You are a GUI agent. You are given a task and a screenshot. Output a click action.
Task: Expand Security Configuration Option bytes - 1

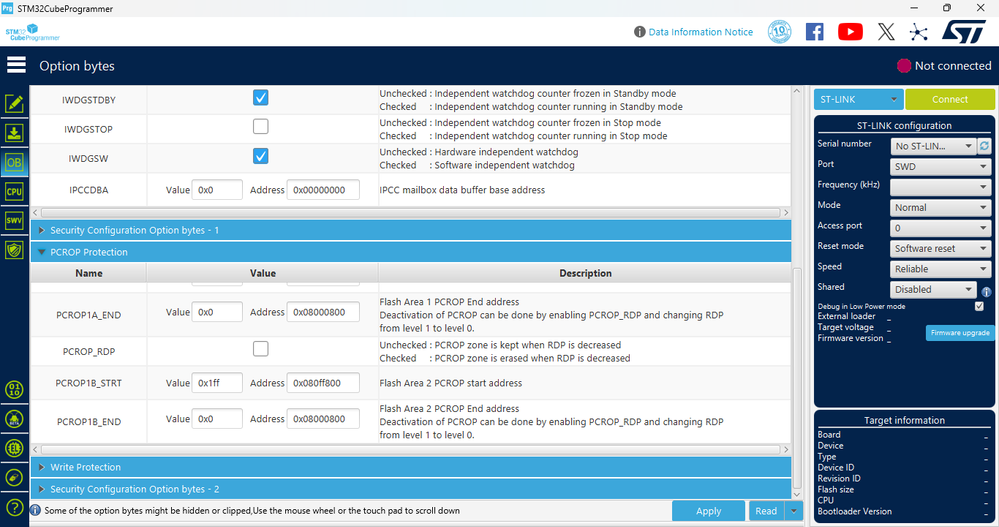click(x=411, y=230)
